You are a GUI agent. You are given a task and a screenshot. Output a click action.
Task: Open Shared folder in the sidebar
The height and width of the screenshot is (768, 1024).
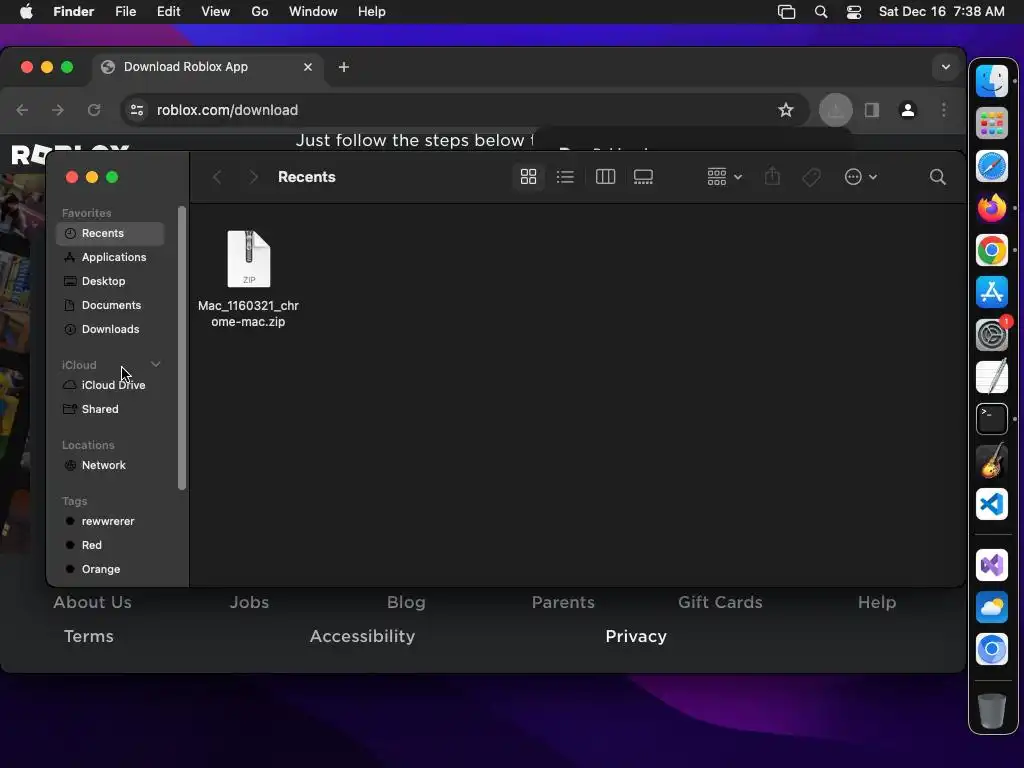coord(110,409)
